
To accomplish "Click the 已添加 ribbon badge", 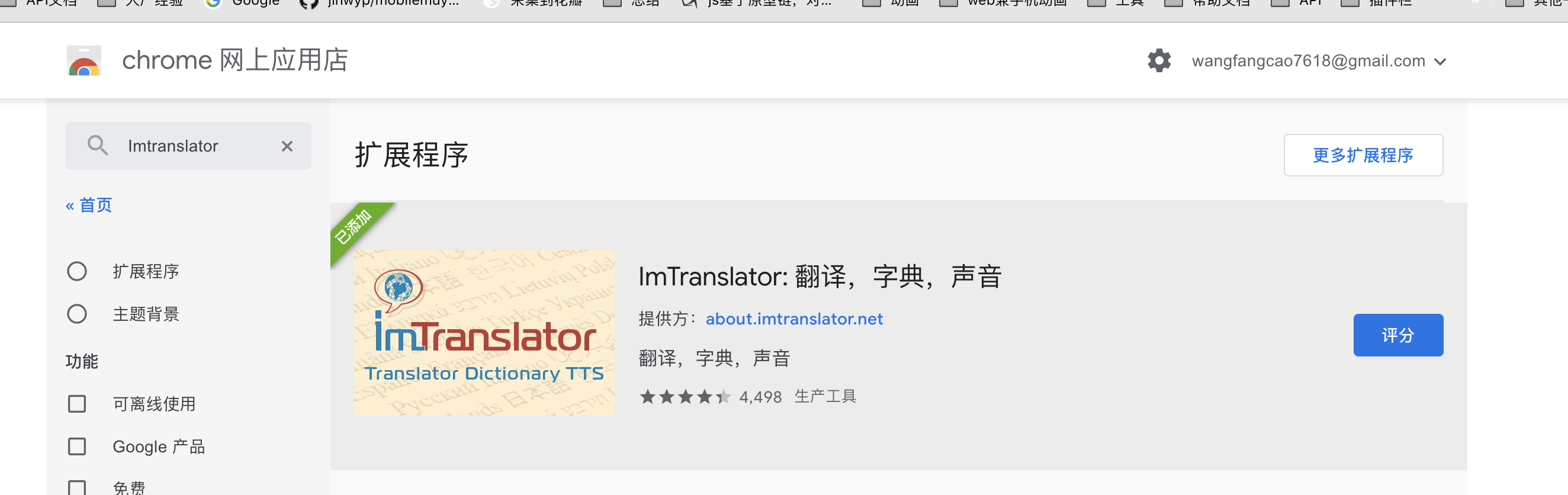I will pyautogui.click(x=355, y=227).
